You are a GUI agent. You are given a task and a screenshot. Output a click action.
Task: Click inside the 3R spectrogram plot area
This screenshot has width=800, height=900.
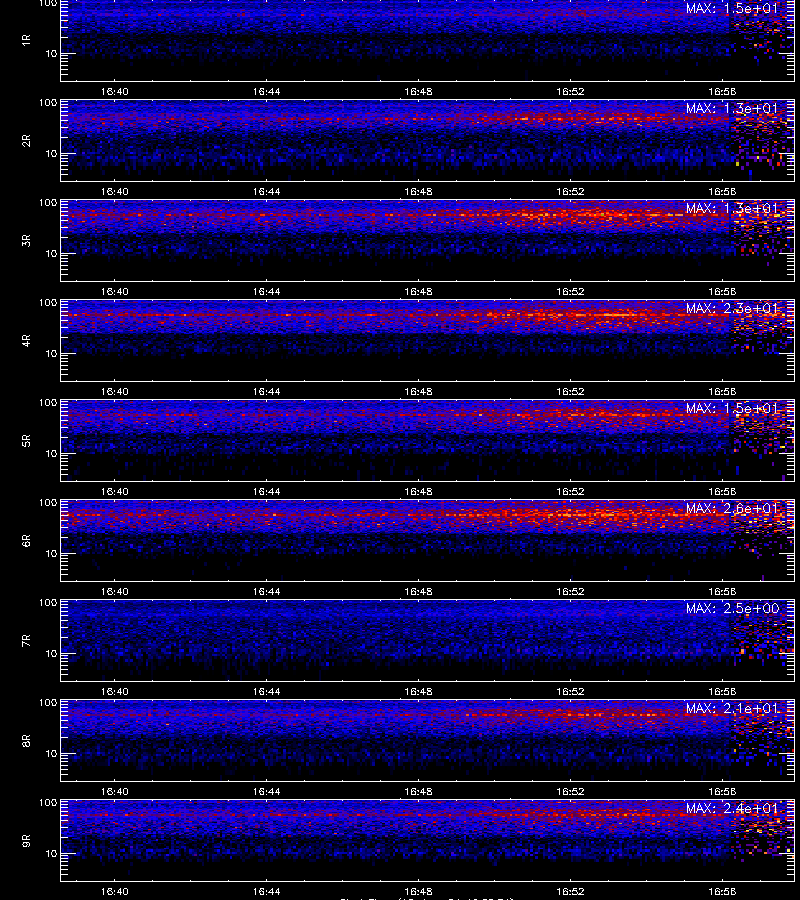pyautogui.click(x=427, y=240)
